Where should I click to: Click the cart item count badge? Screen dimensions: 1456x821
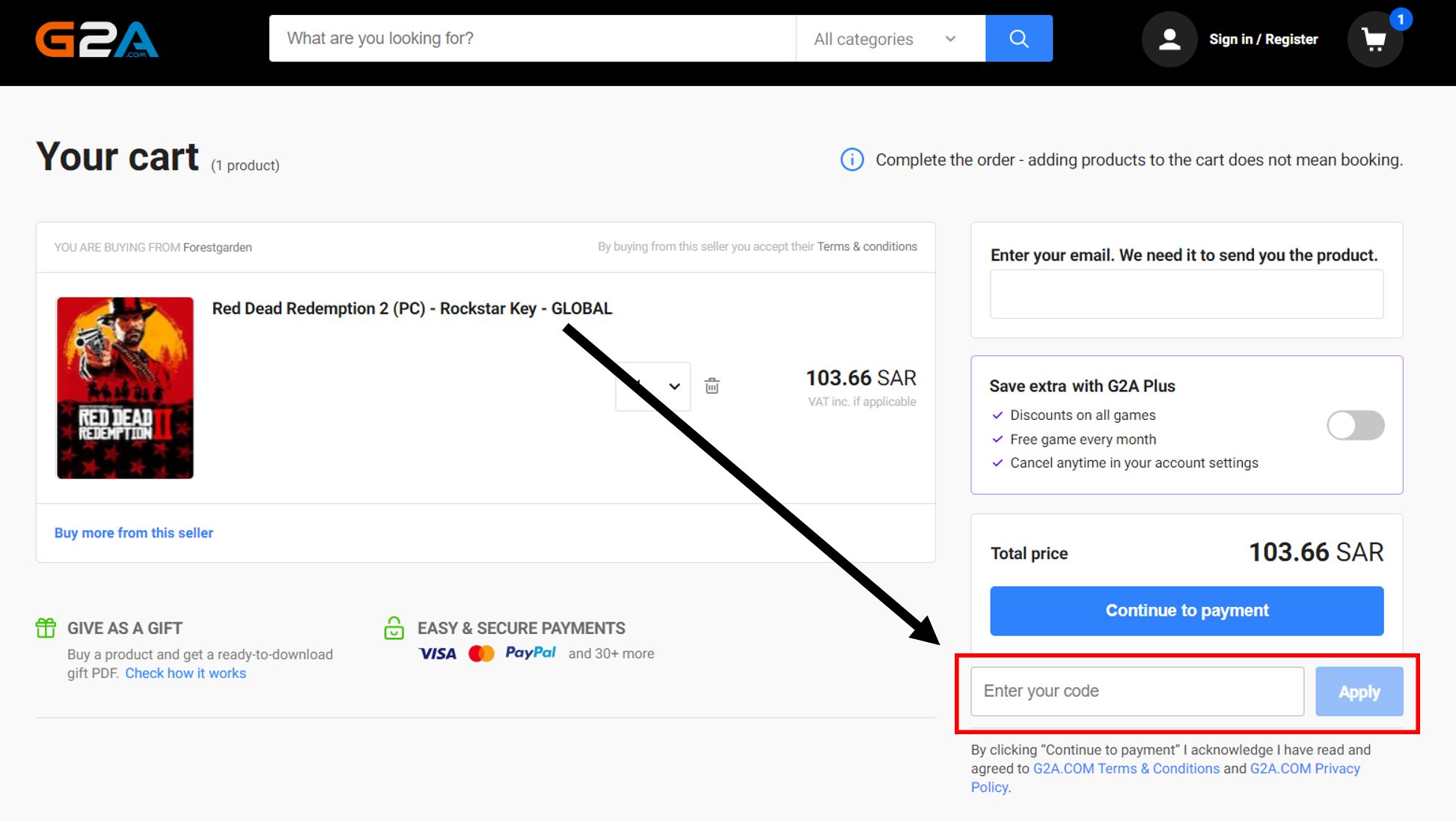(x=1400, y=19)
